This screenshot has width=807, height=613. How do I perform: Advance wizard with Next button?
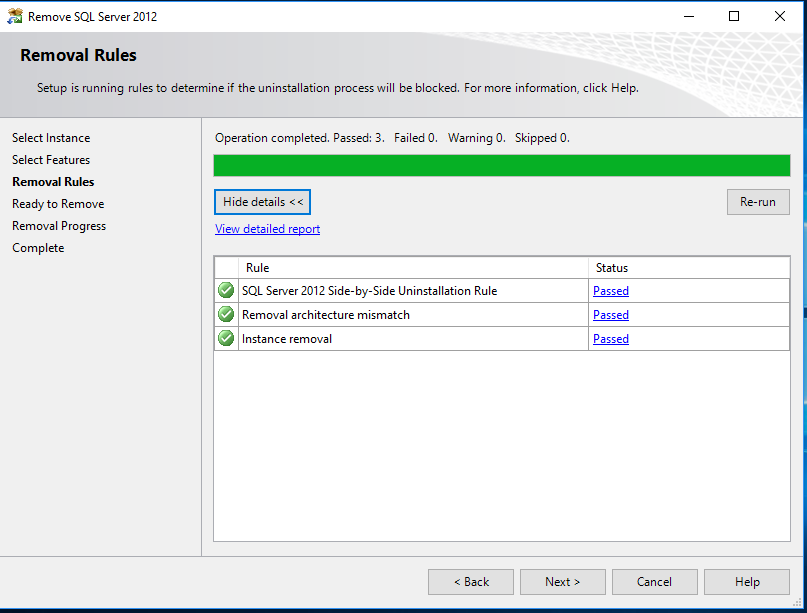pyautogui.click(x=562, y=581)
